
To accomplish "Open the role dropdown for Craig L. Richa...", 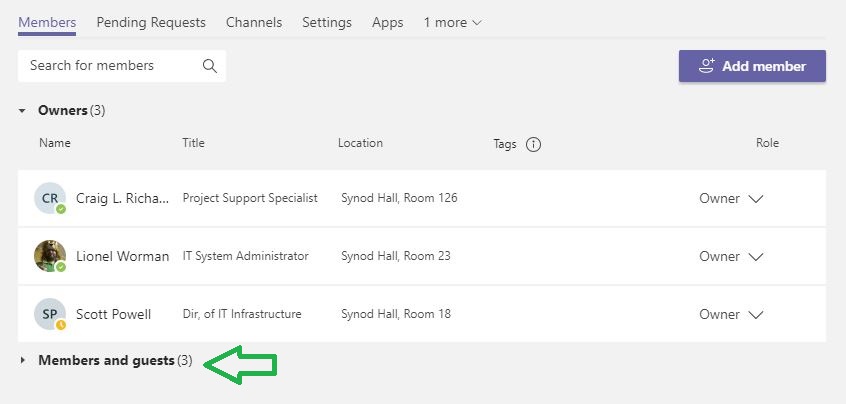I will (x=731, y=198).
